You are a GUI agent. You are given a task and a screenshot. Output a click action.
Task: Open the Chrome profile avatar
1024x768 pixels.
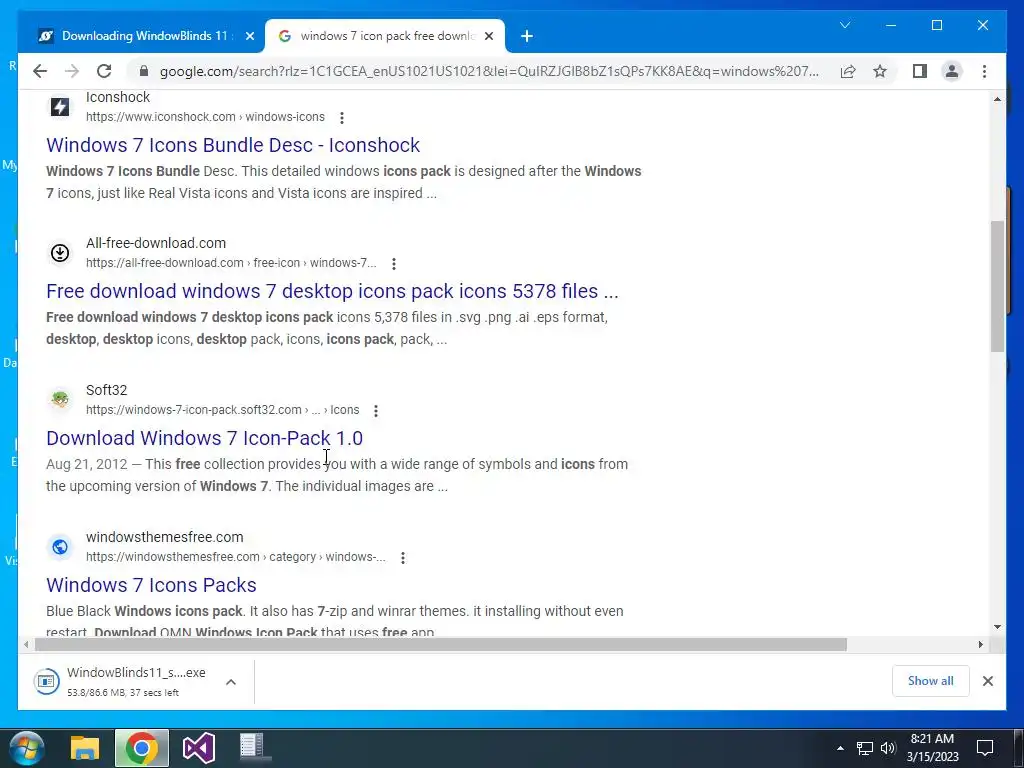[x=952, y=71]
